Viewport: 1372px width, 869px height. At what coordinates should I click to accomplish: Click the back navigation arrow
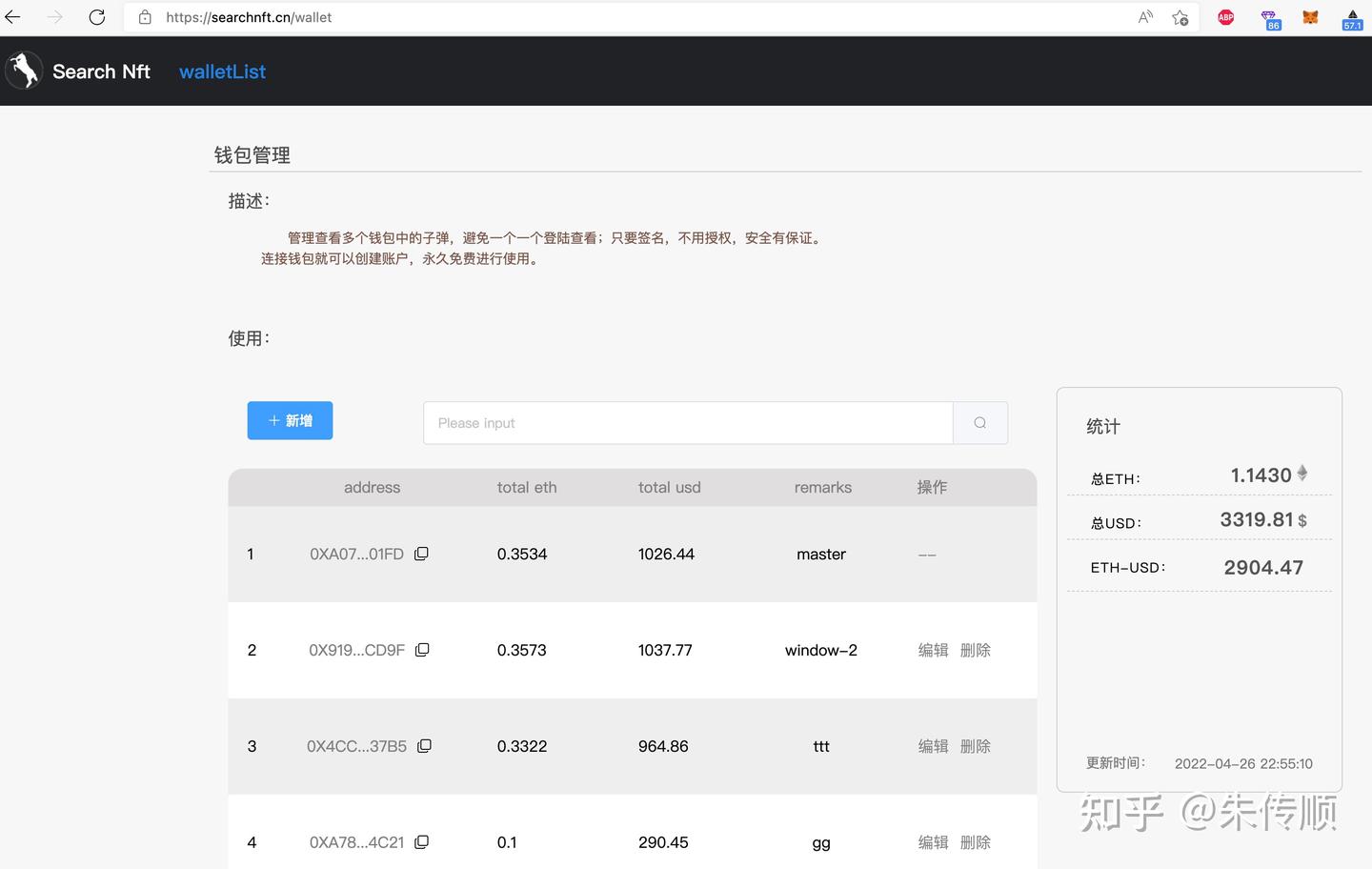[x=12, y=17]
